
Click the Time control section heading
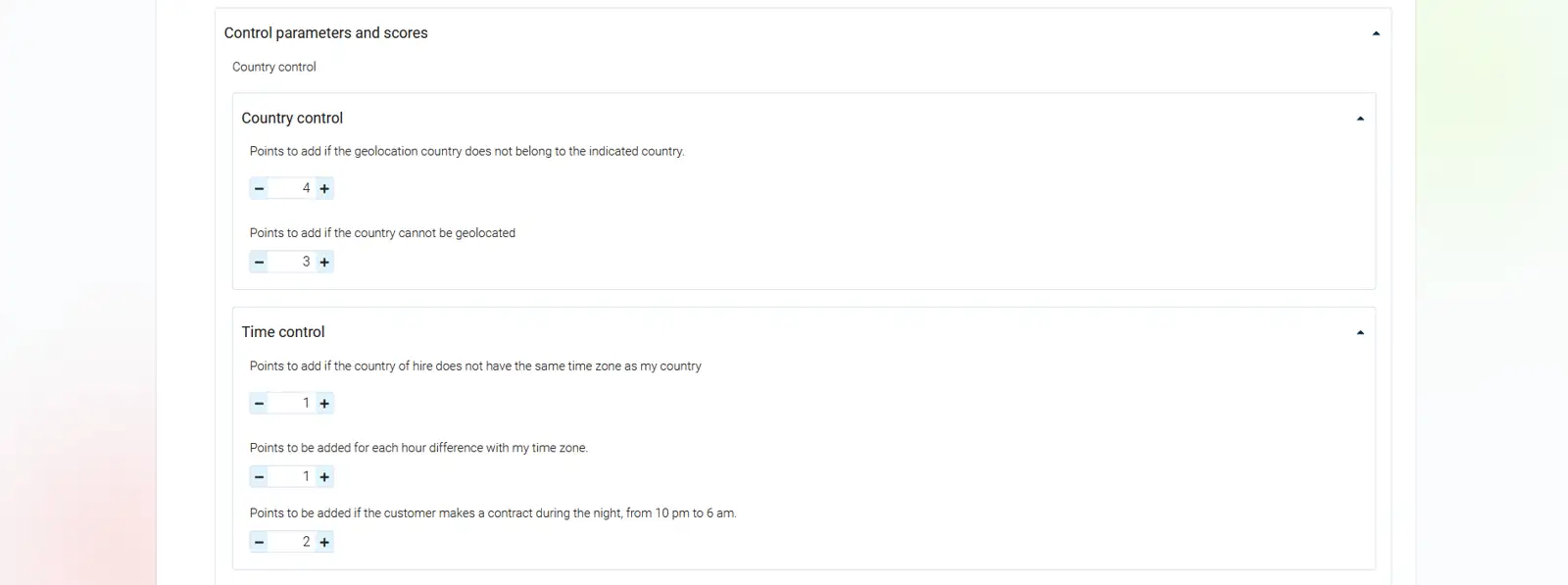click(283, 332)
